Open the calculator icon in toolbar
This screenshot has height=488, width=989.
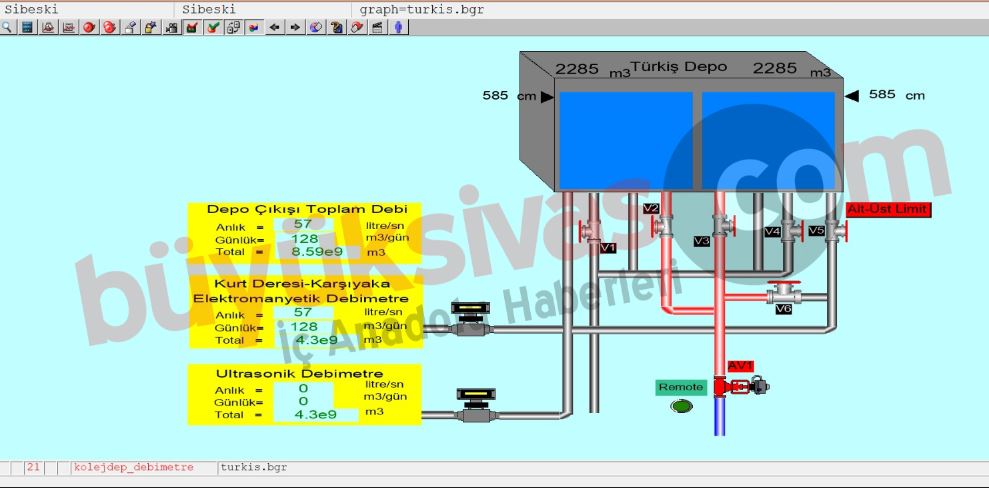click(28, 27)
